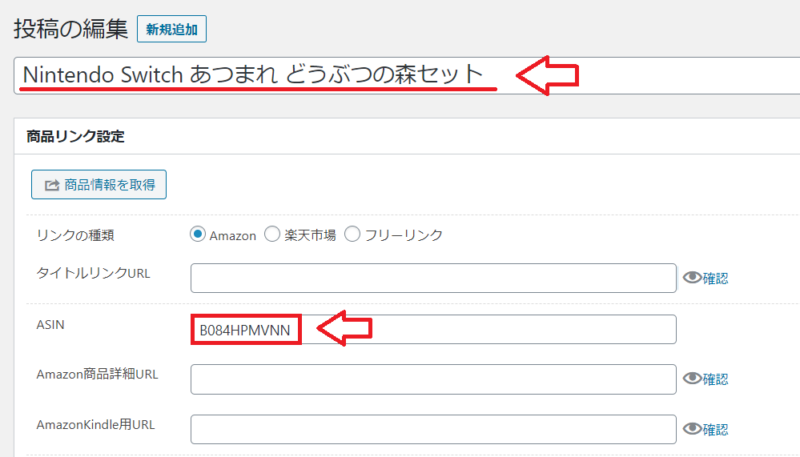Select the Amazon radio button
The image size is (800, 457).
tap(197, 235)
